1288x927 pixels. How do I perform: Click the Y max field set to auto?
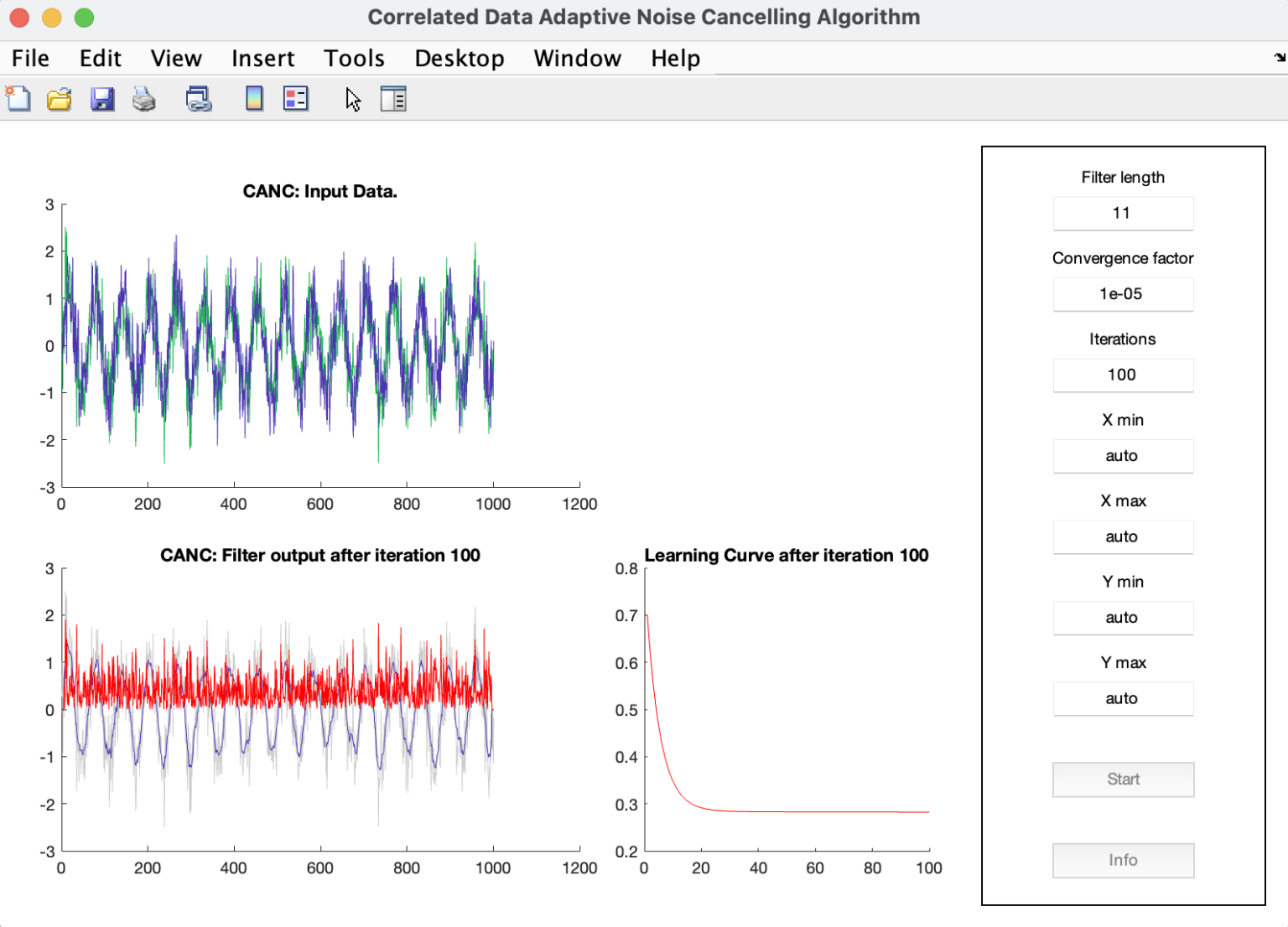(1123, 698)
